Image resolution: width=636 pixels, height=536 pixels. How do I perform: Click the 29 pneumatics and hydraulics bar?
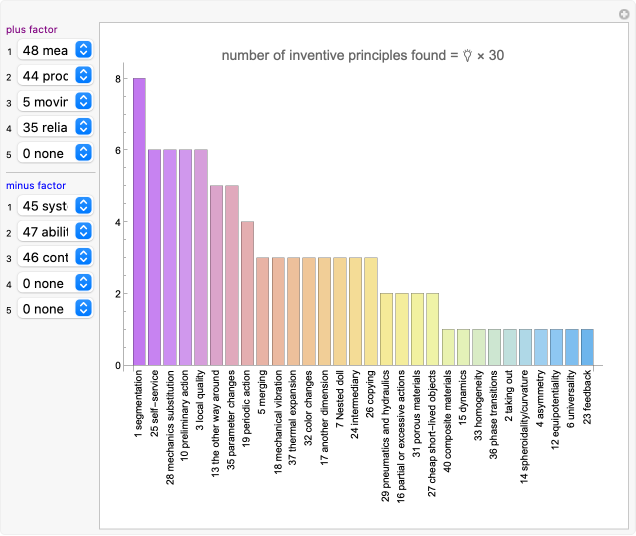(x=386, y=329)
